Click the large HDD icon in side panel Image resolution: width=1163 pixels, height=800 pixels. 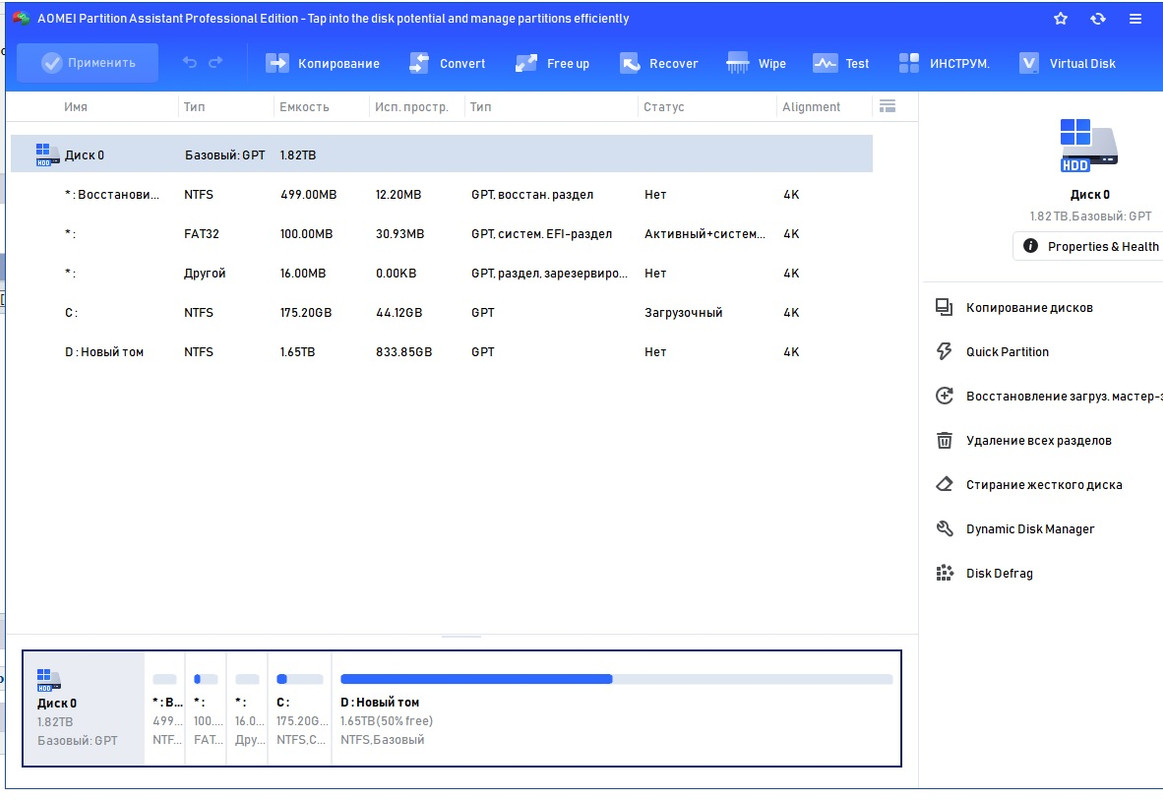click(x=1089, y=145)
